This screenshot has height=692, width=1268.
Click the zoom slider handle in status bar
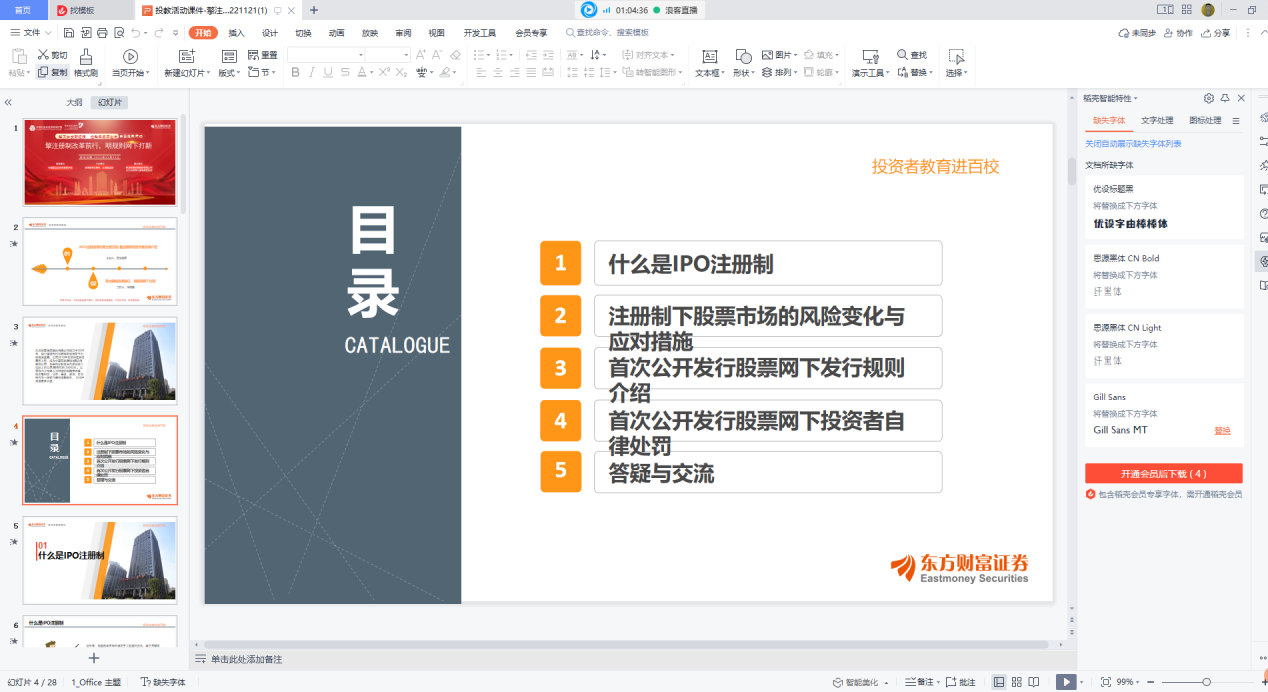click(1207, 682)
